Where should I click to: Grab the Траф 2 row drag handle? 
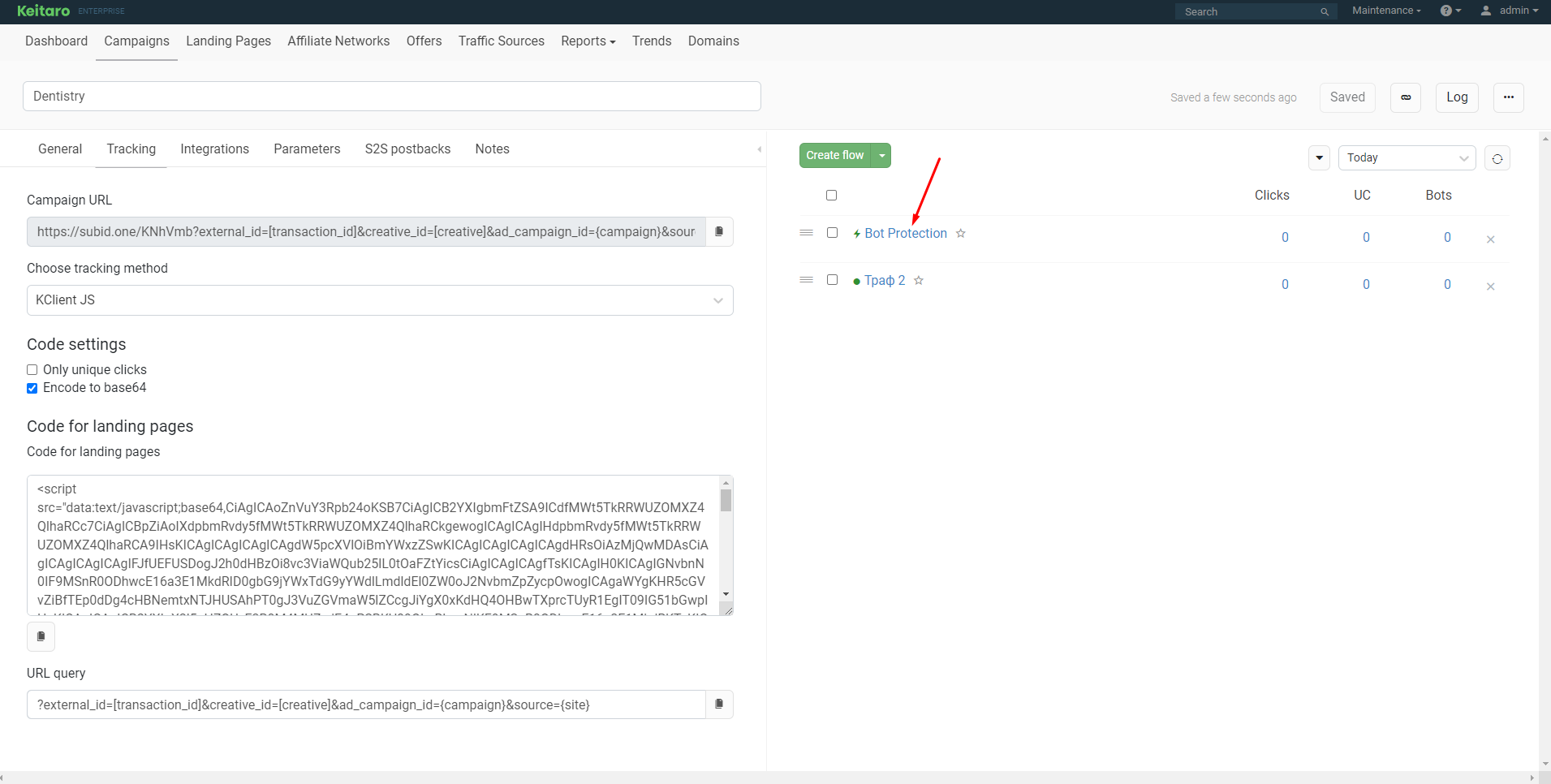point(806,280)
